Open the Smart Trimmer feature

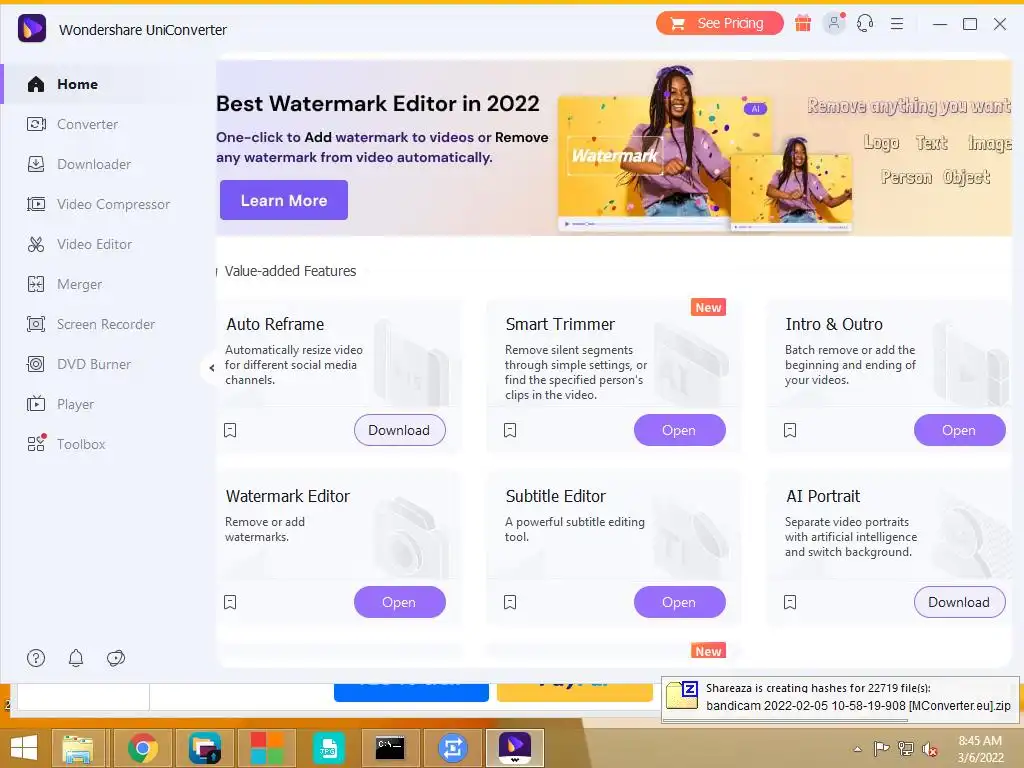(679, 430)
